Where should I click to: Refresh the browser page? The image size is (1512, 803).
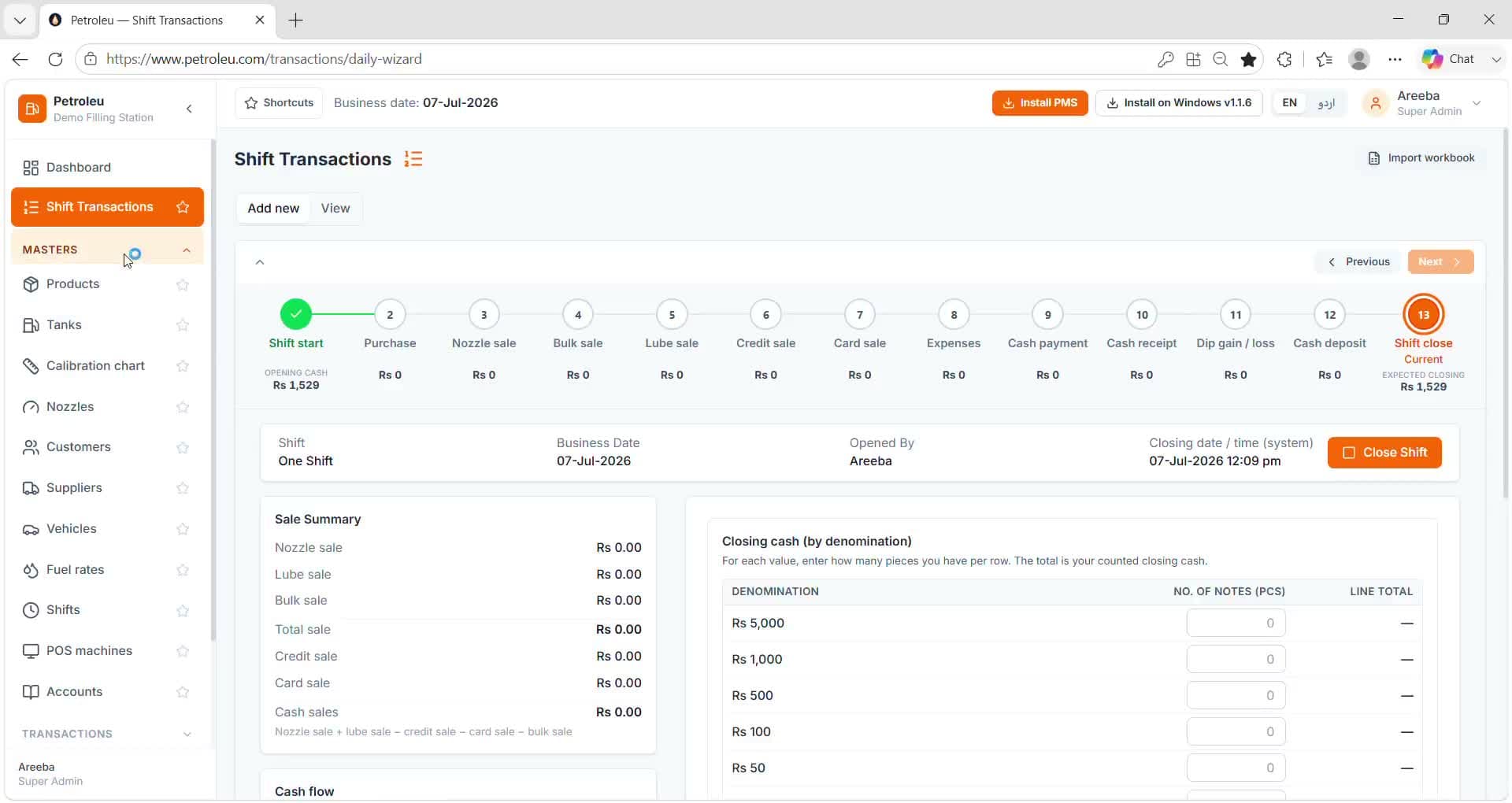coord(55,59)
